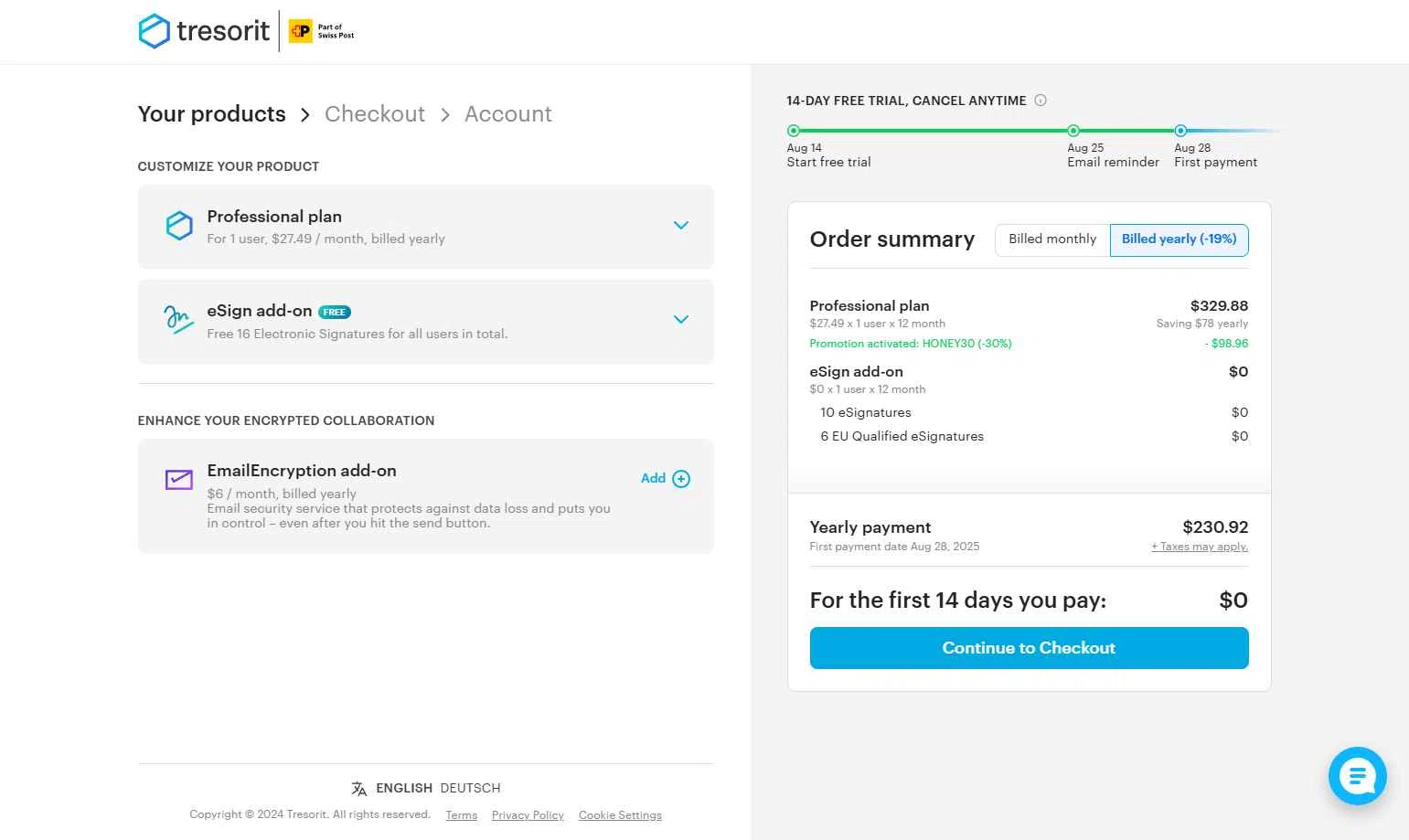Click the Aug 28 First payment marker
The width and height of the screenshot is (1409, 840).
[1180, 131]
